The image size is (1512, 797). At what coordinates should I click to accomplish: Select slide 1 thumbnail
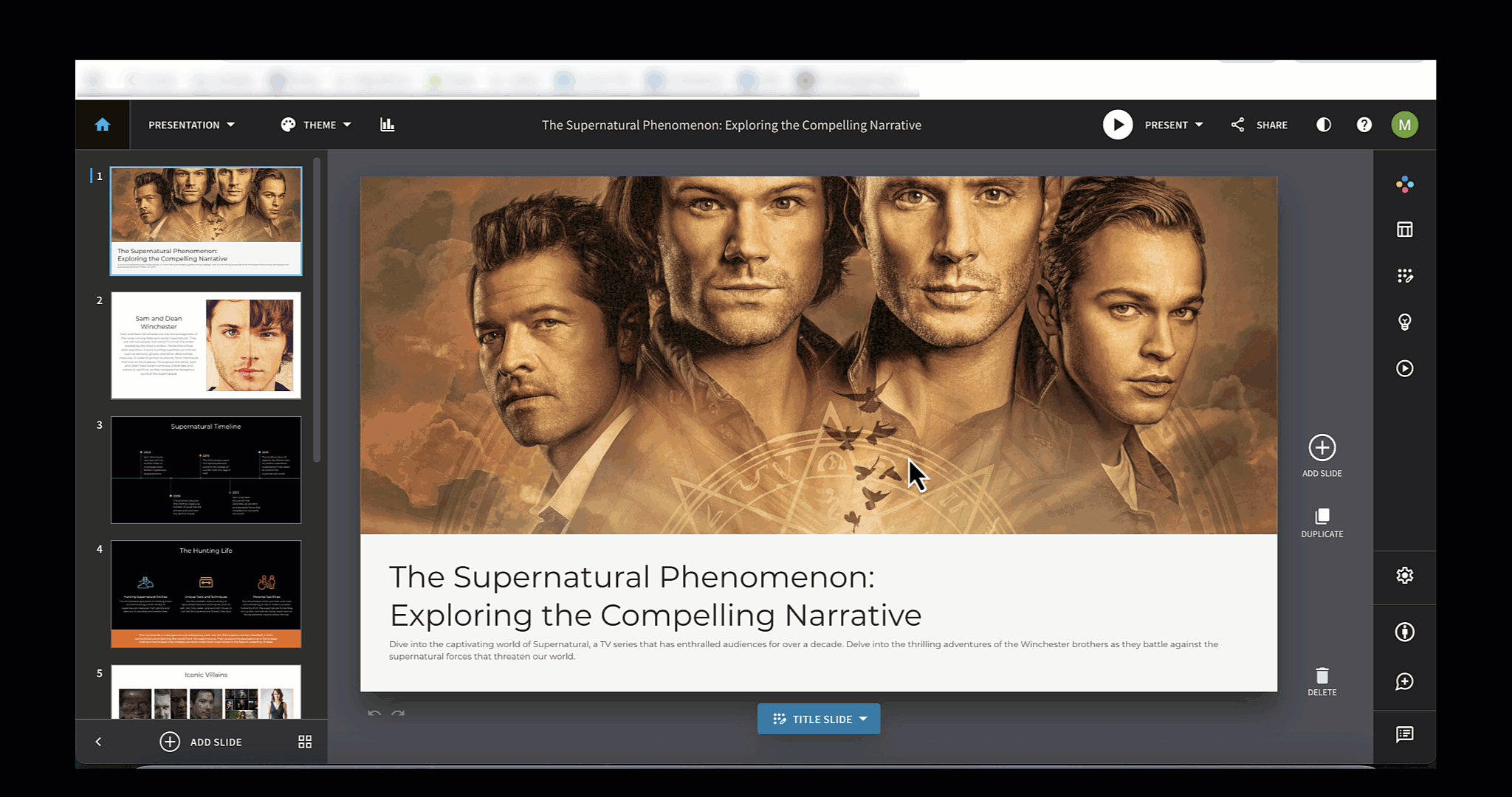pyautogui.click(x=206, y=221)
